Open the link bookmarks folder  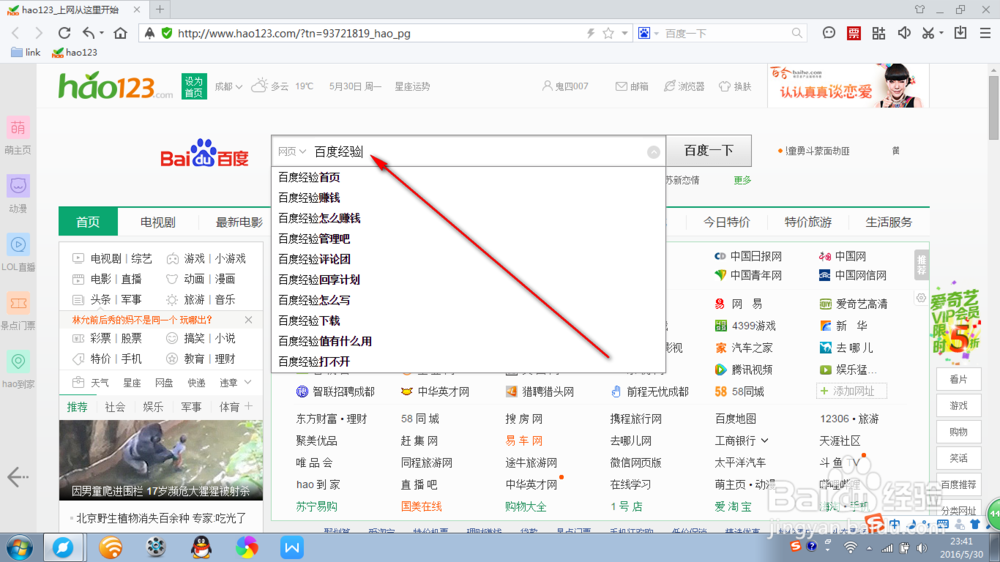pyautogui.click(x=26, y=52)
